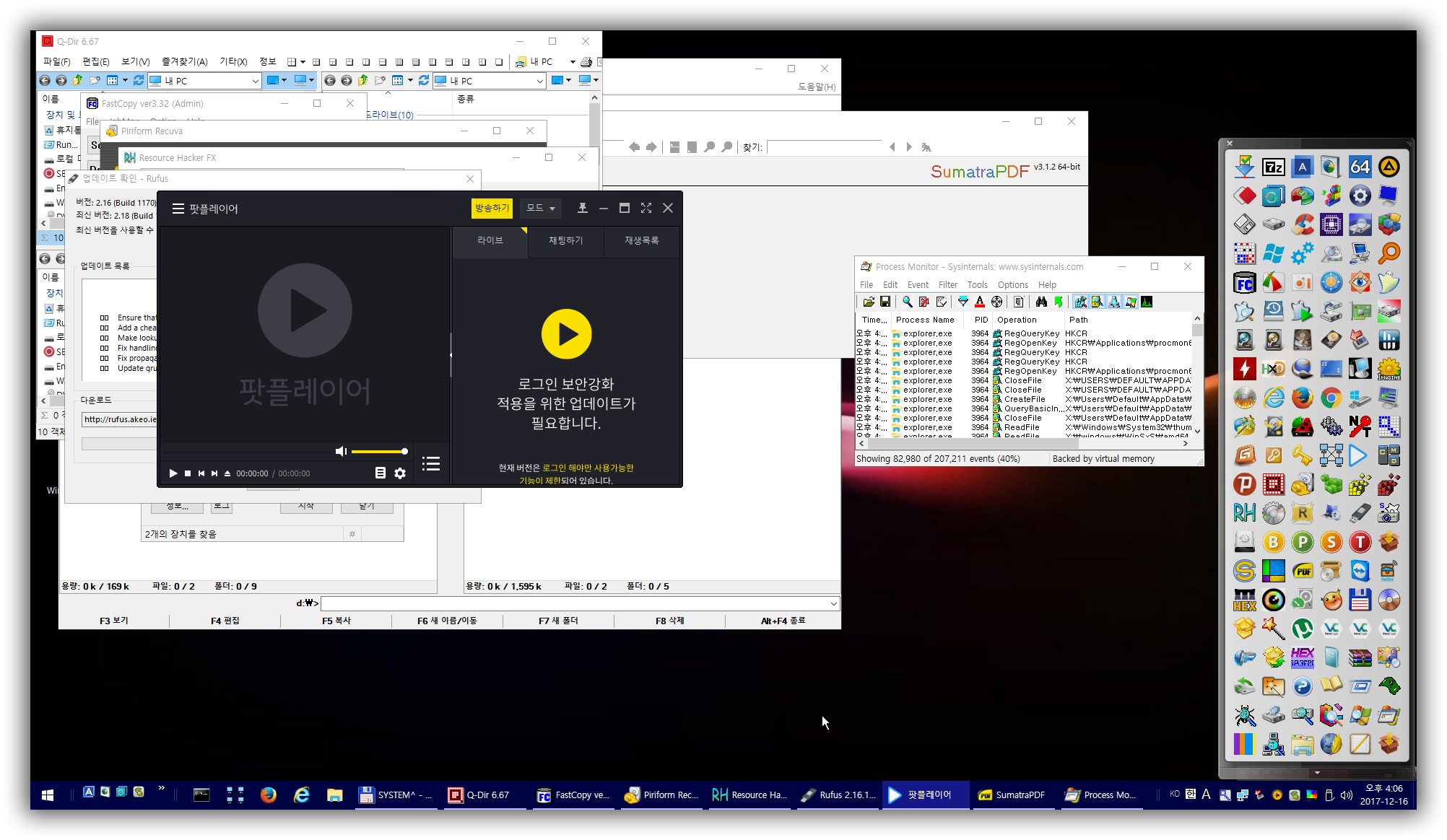Toggle process and thread activity filter

(x=1130, y=302)
